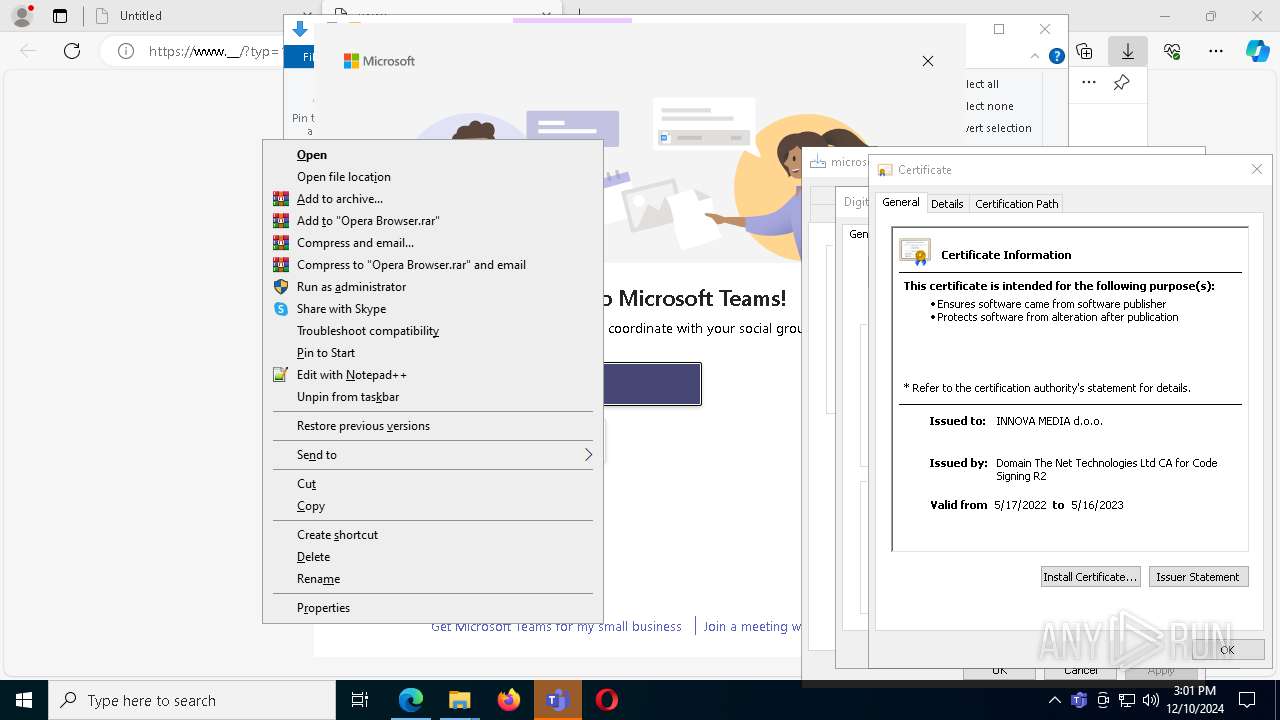View site information icon in address bar
The image size is (1280, 720).
click(126, 51)
